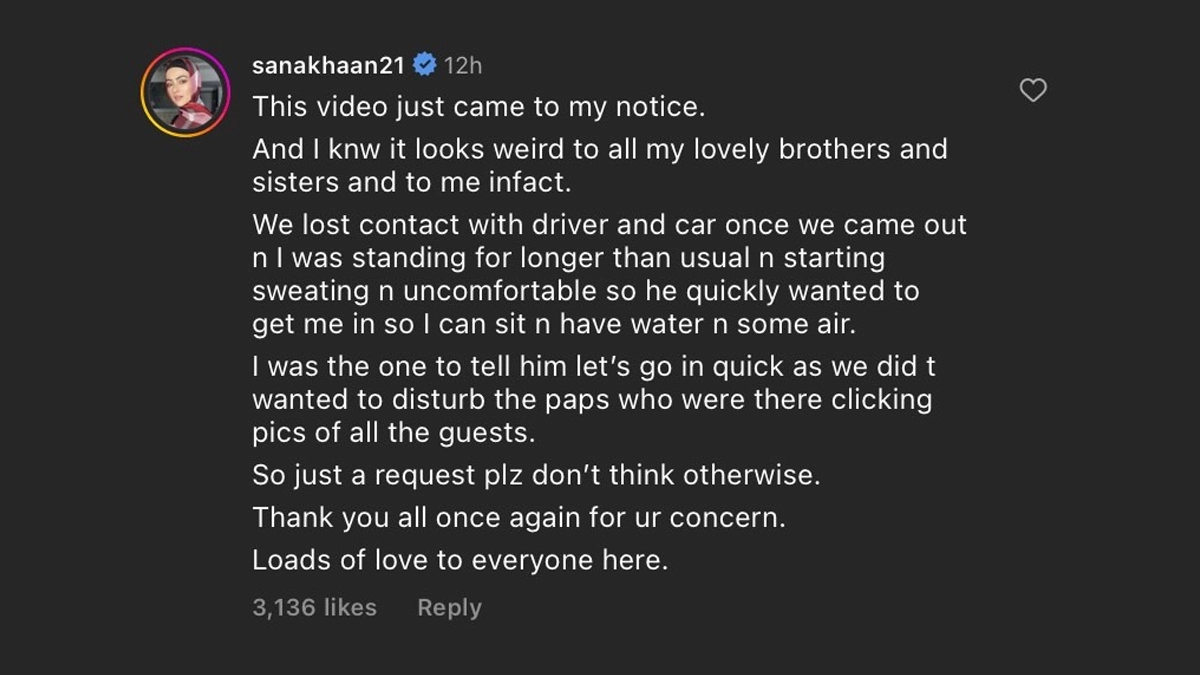Screen dimensions: 1200x675
Task: Click the line "Thank you all once again for ur concern."
Action: (519, 518)
